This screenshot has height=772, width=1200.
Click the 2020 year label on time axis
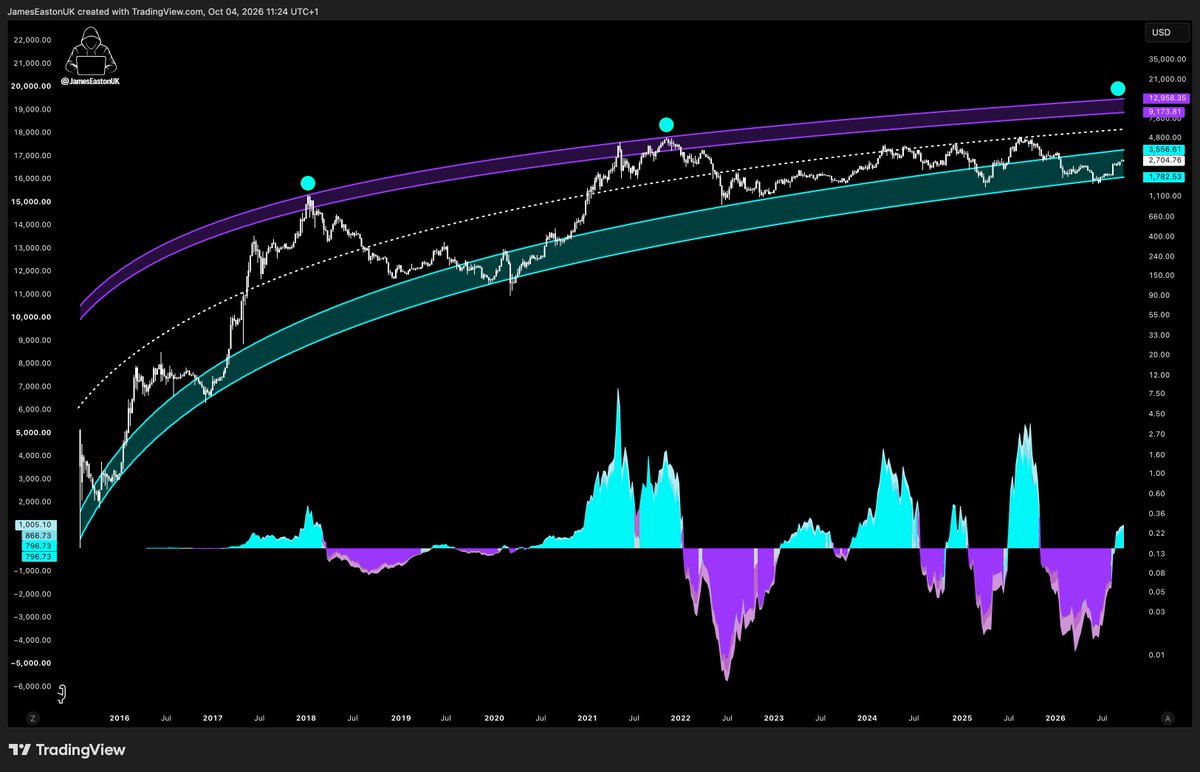point(493,718)
